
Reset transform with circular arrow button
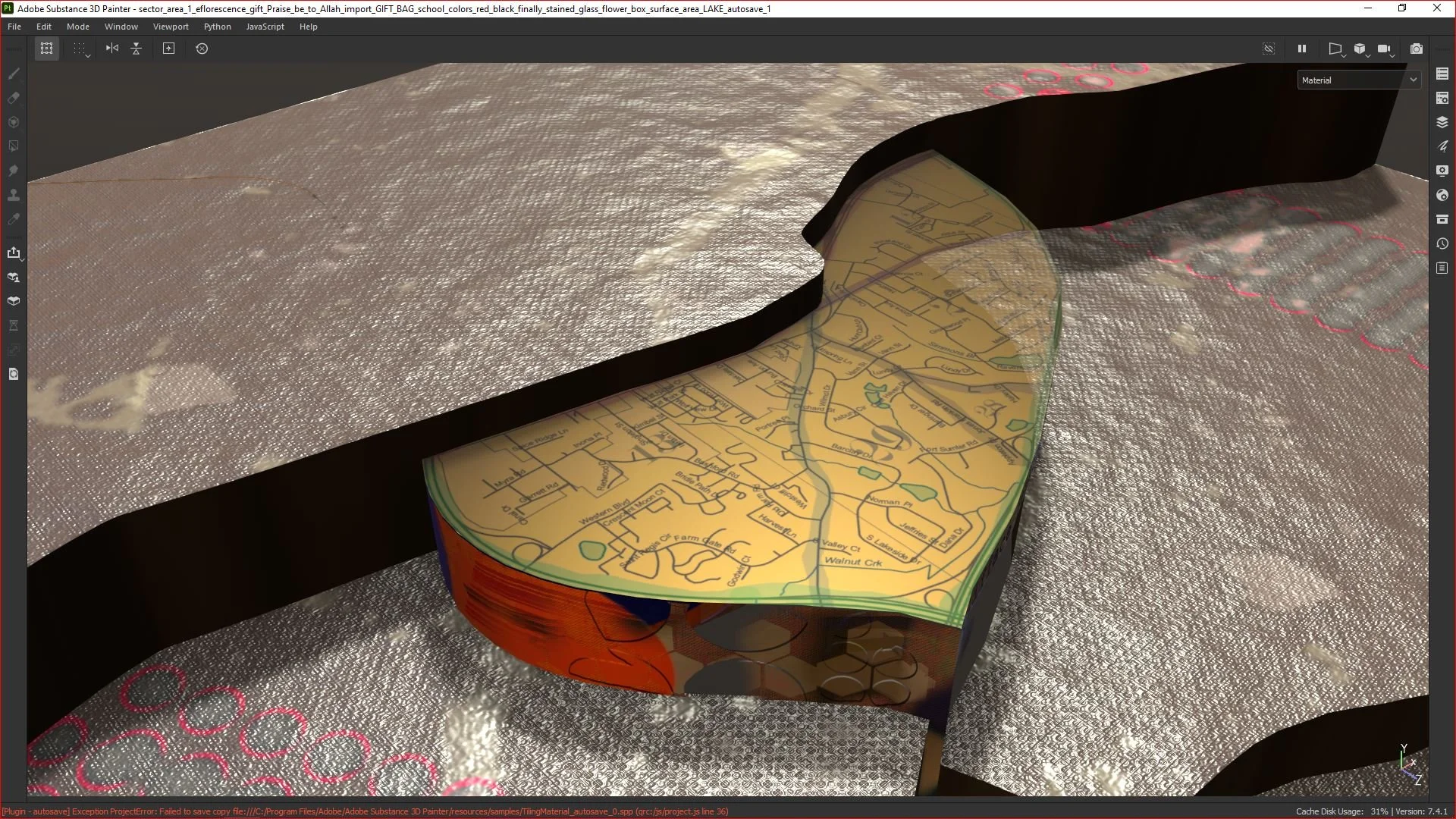click(202, 49)
